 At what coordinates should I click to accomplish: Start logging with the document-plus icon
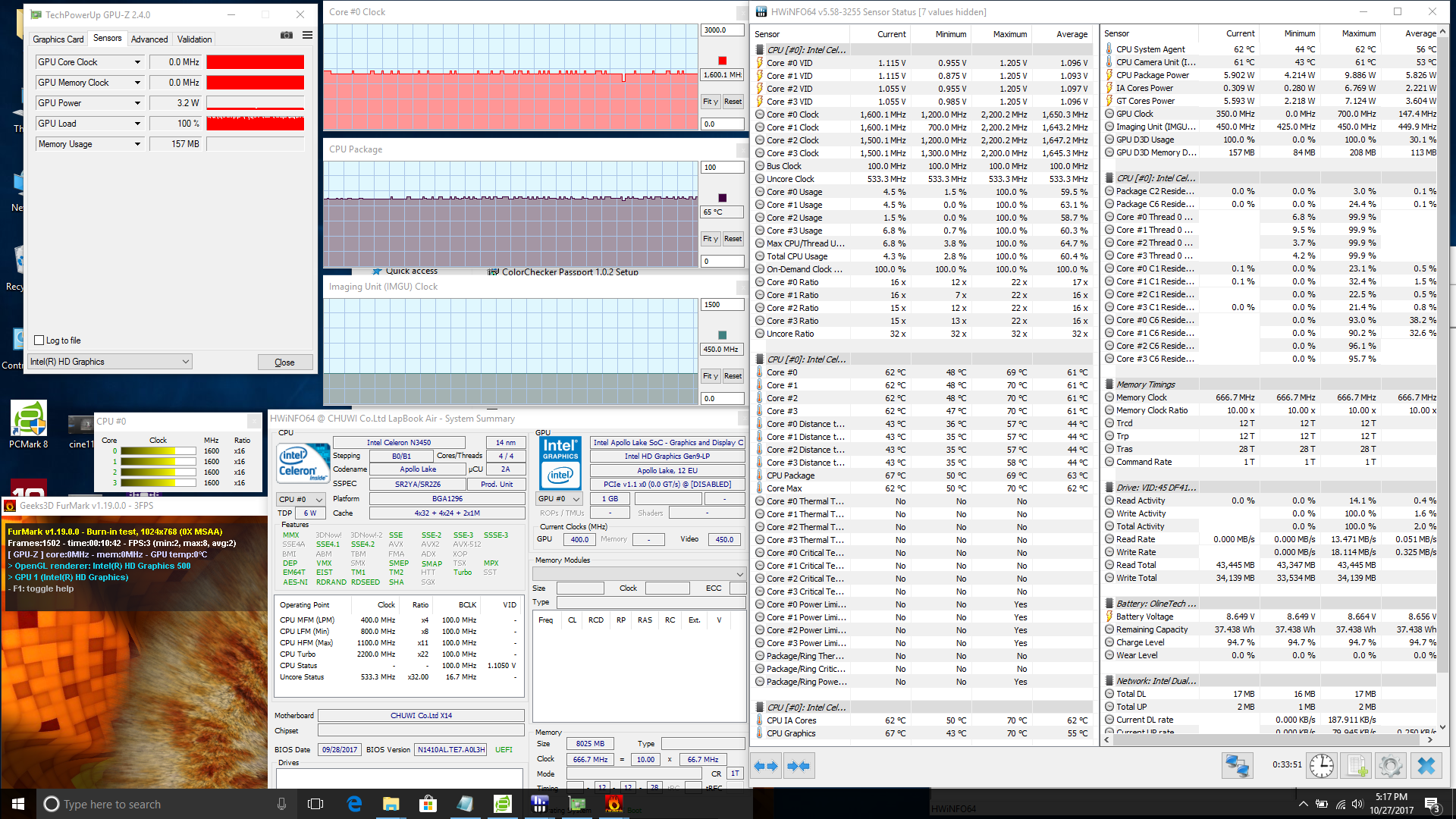click(x=1357, y=766)
